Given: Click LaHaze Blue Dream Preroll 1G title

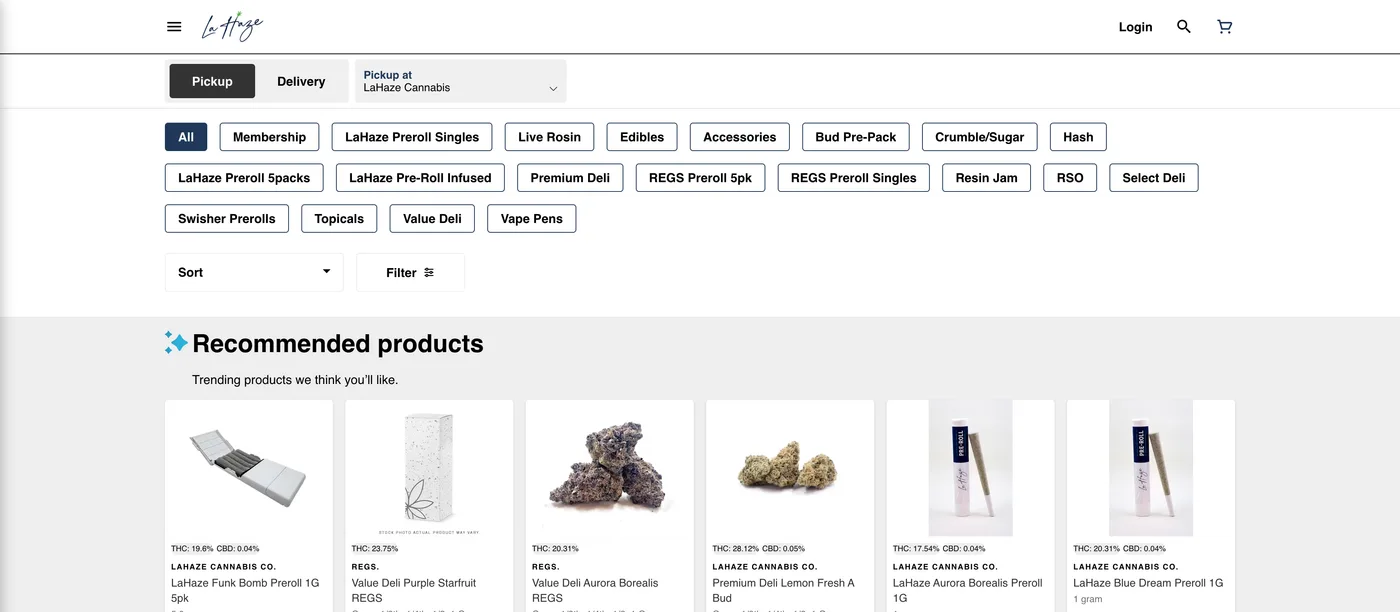Looking at the screenshot, I should [x=1148, y=583].
